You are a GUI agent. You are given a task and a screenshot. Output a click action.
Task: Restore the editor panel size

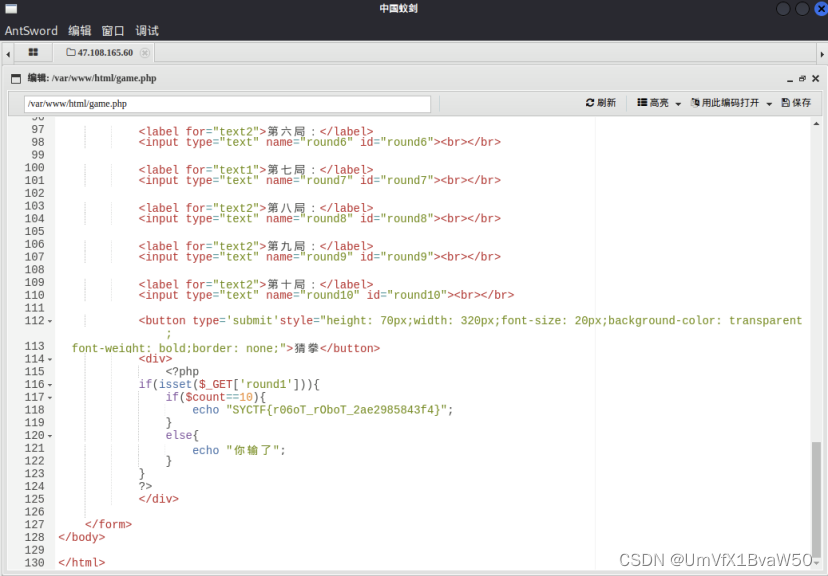(802, 78)
